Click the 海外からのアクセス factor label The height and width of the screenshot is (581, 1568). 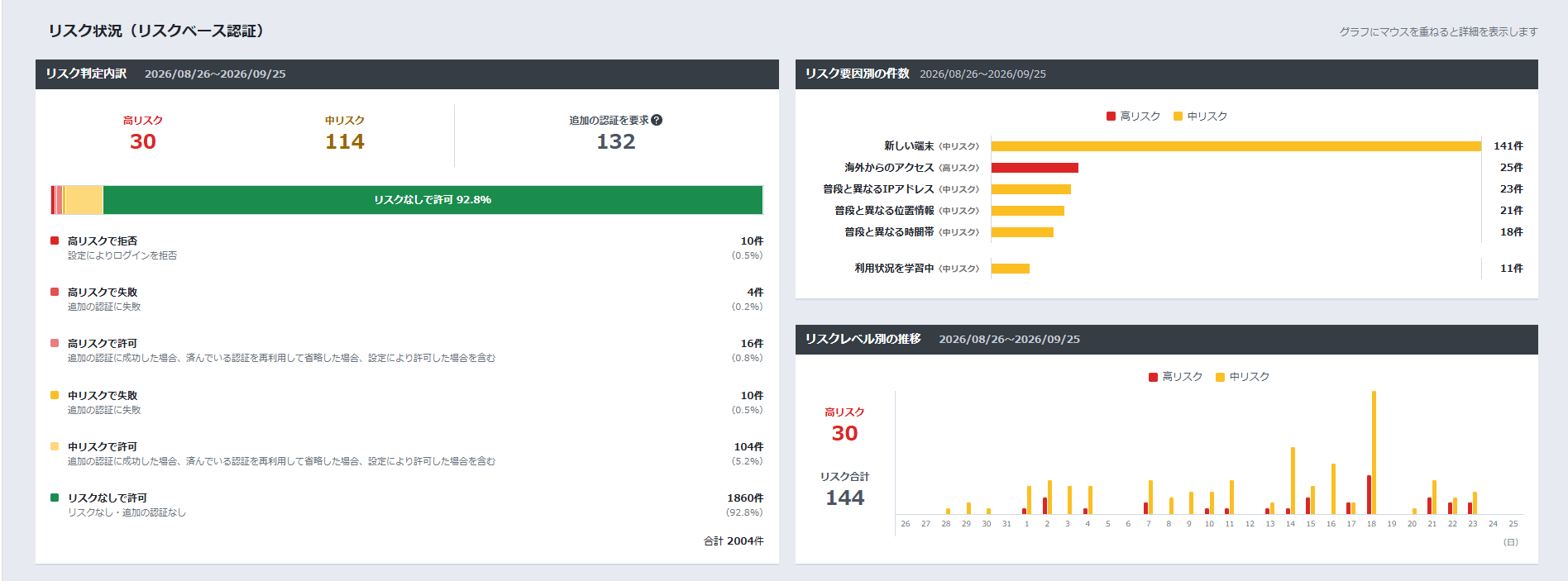click(889, 168)
